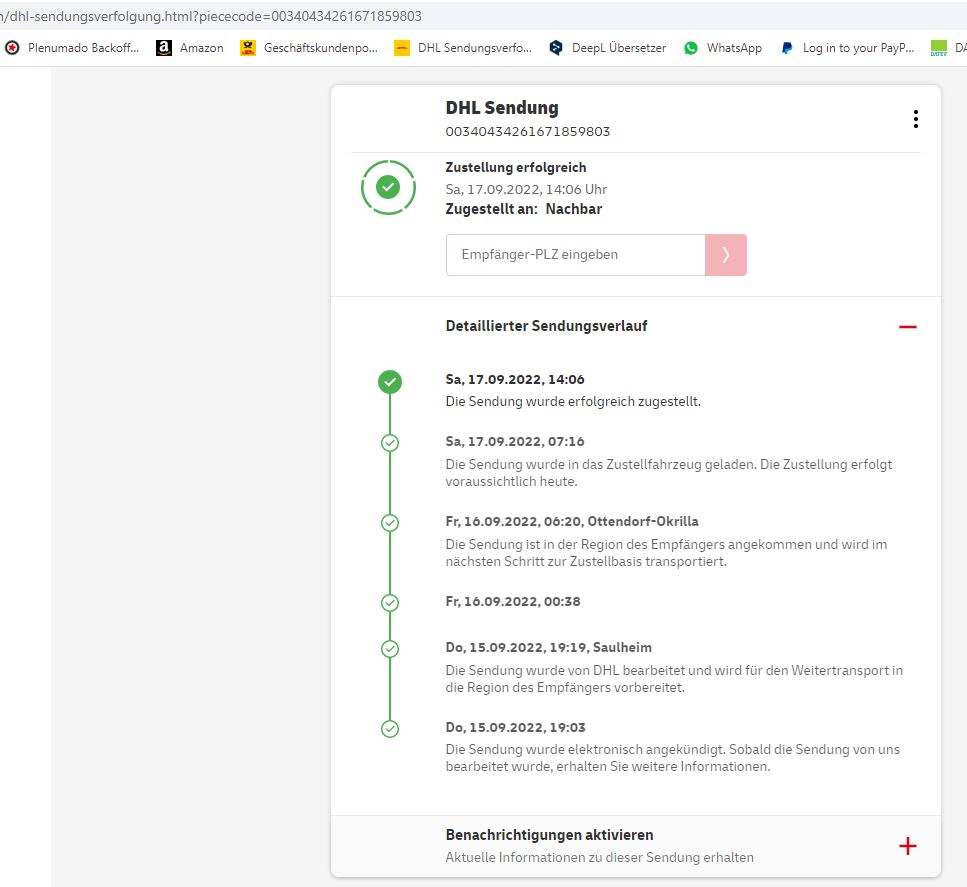Click the timeline checkmark for 16.09.2022, 00:38

tap(390, 603)
